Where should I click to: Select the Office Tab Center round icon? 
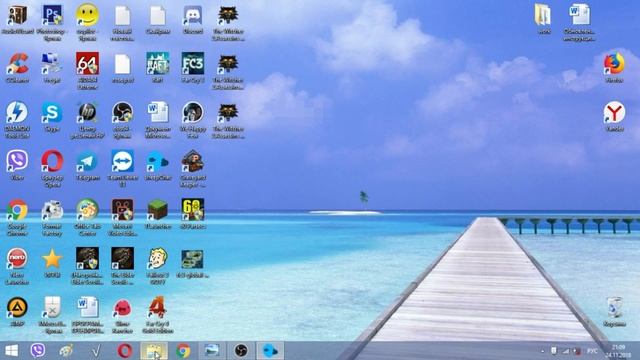(87, 210)
